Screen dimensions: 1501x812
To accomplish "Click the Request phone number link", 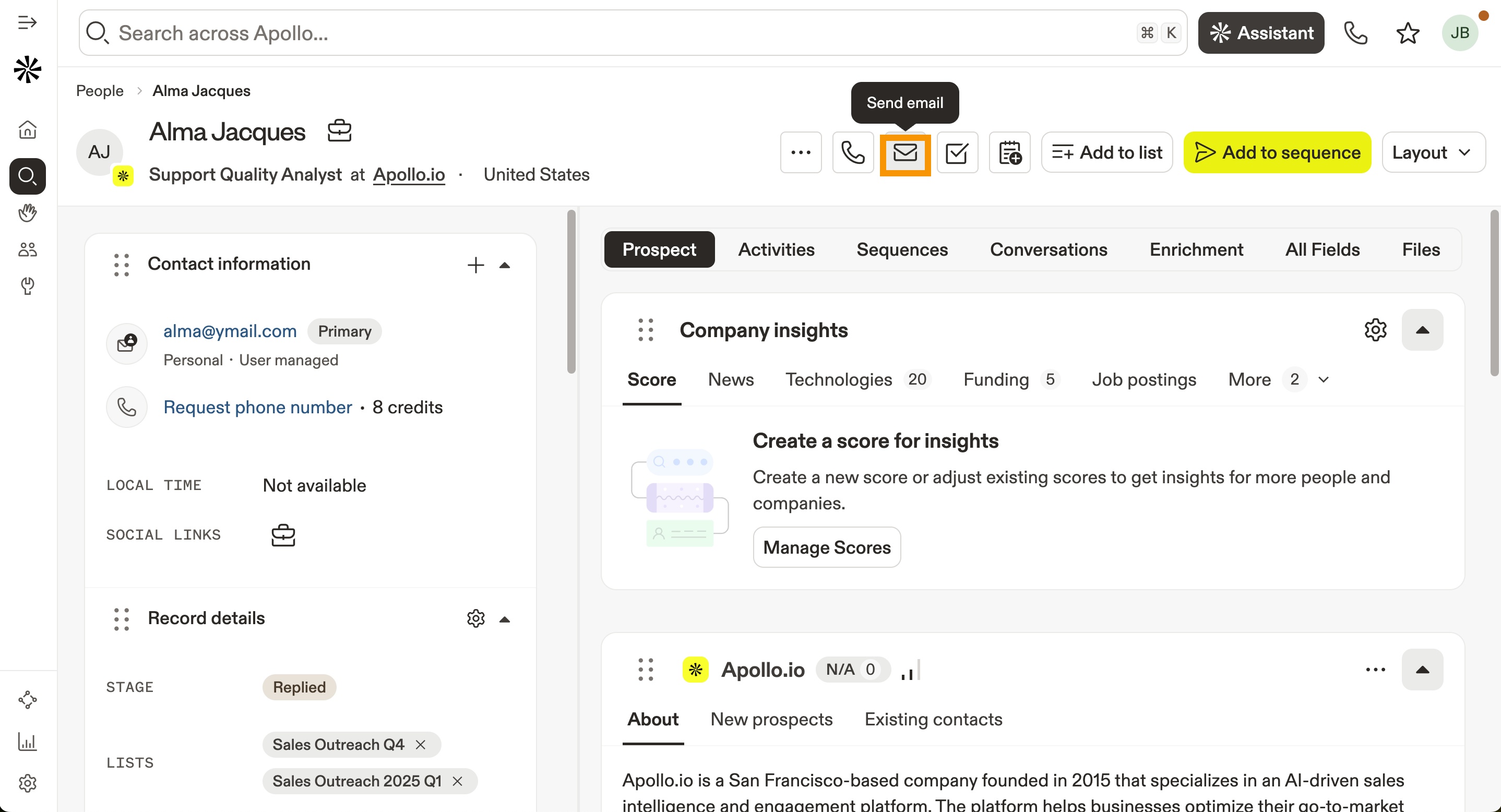I will [257, 407].
